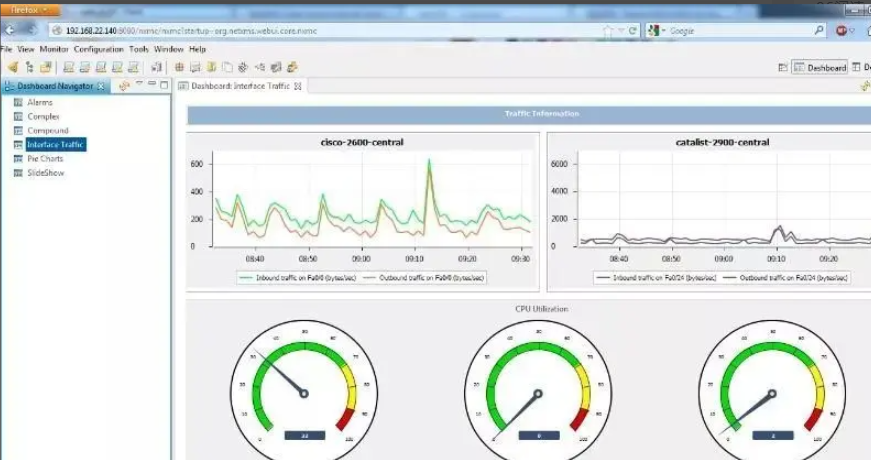Open the dropdown beside the Adblock icon
The image size is (871, 460).
tap(852, 32)
